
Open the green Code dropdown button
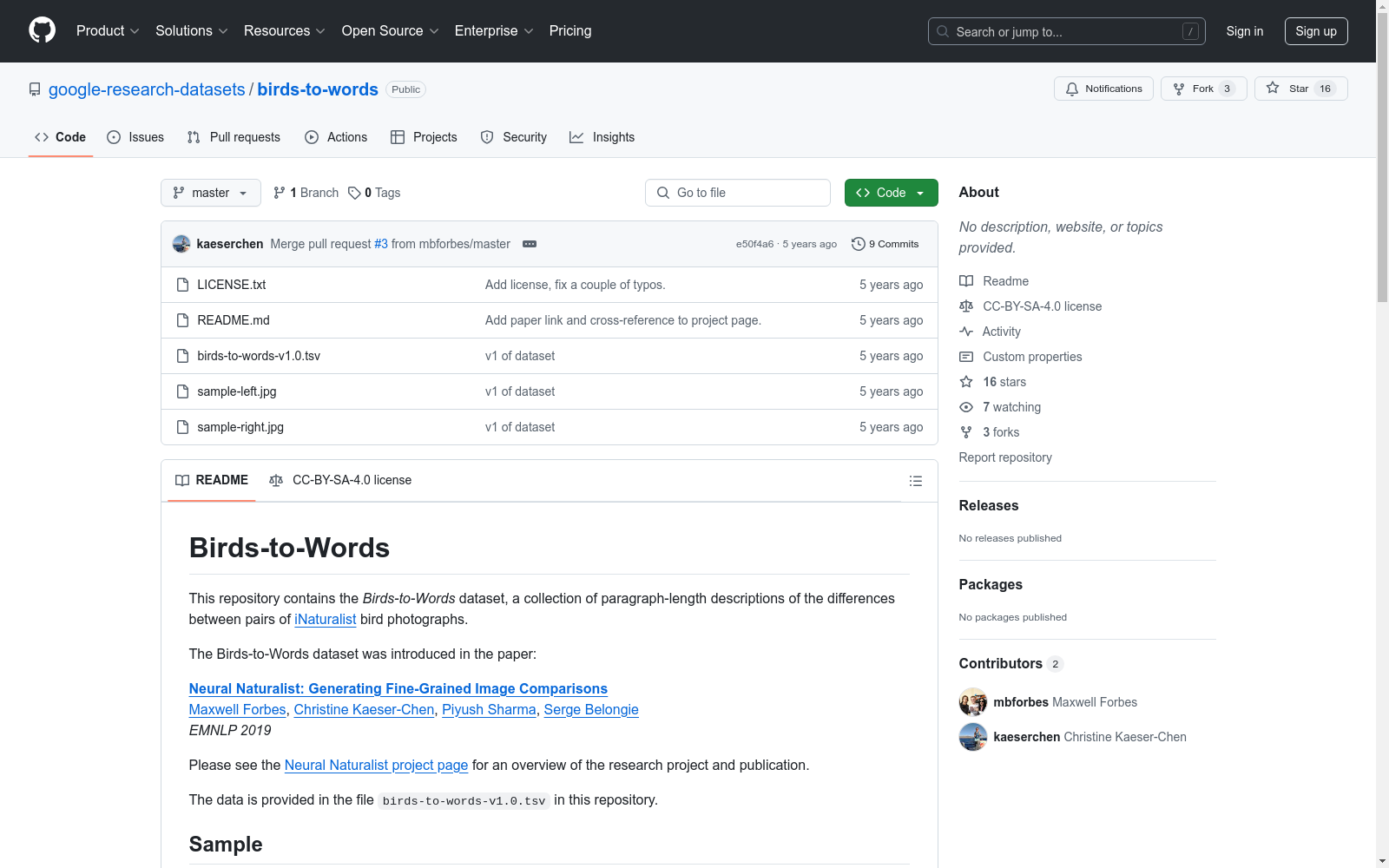[891, 193]
